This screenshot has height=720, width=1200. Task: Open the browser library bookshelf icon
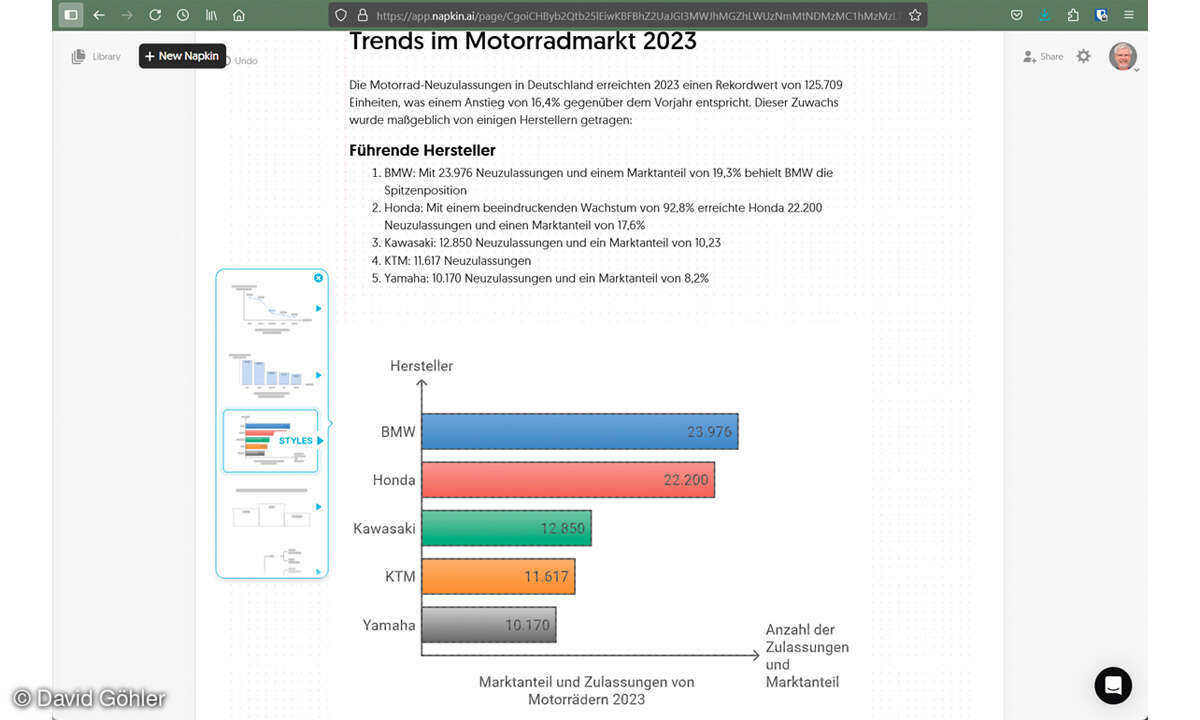click(x=211, y=15)
